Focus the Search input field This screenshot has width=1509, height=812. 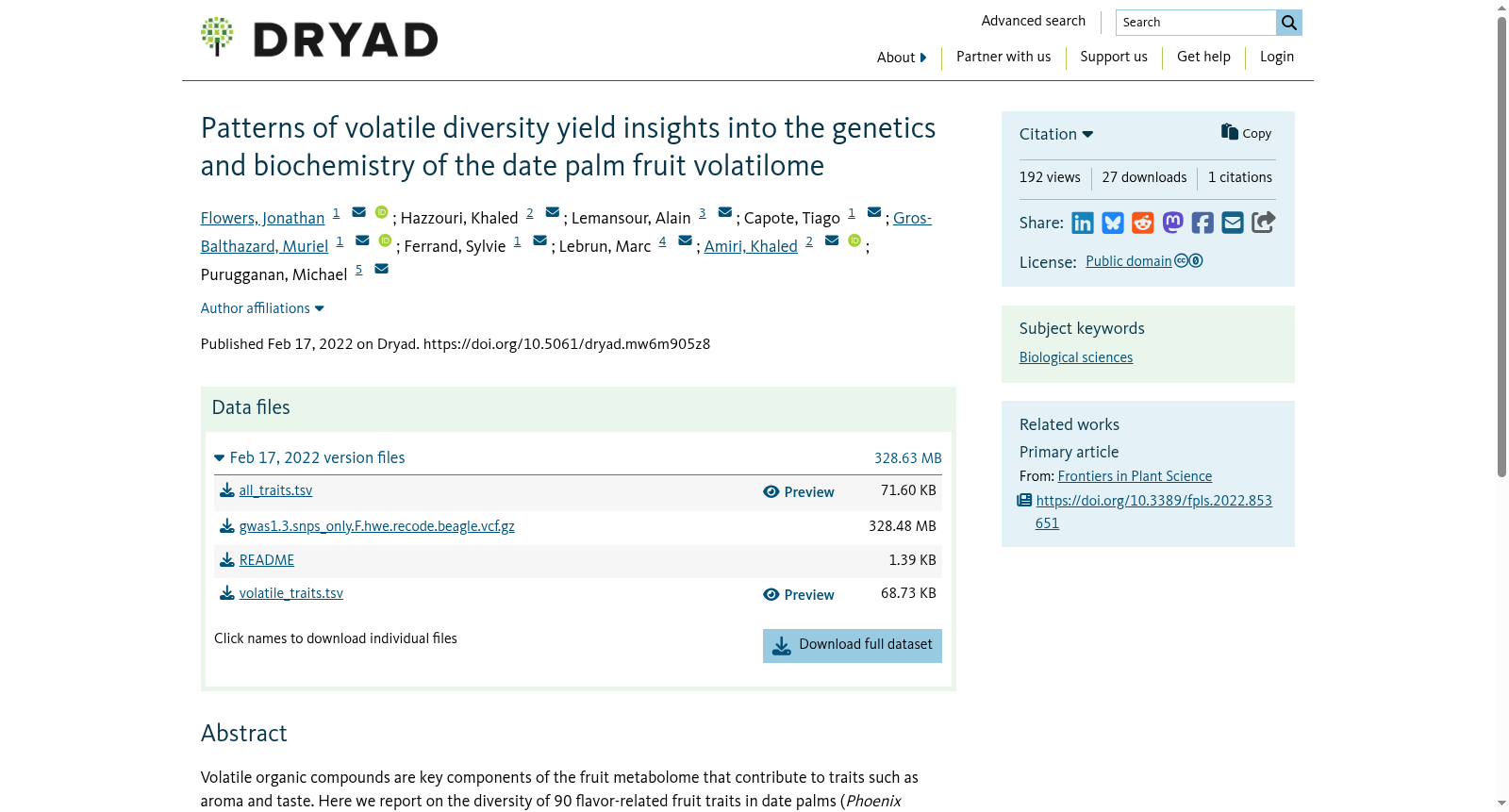(x=1196, y=23)
